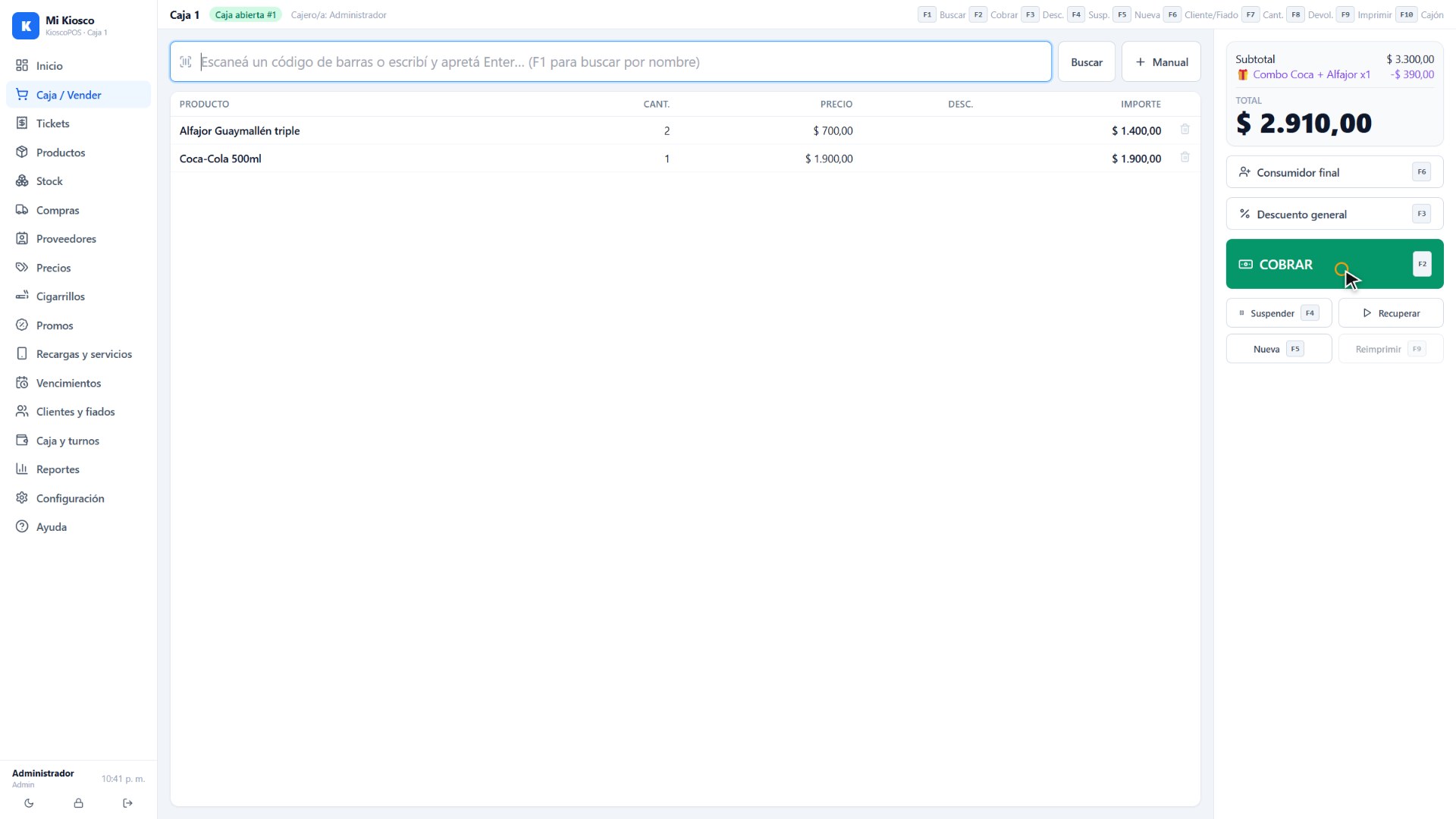Log out using the exit icon
Viewport: 1456px width, 819px height.
(127, 803)
